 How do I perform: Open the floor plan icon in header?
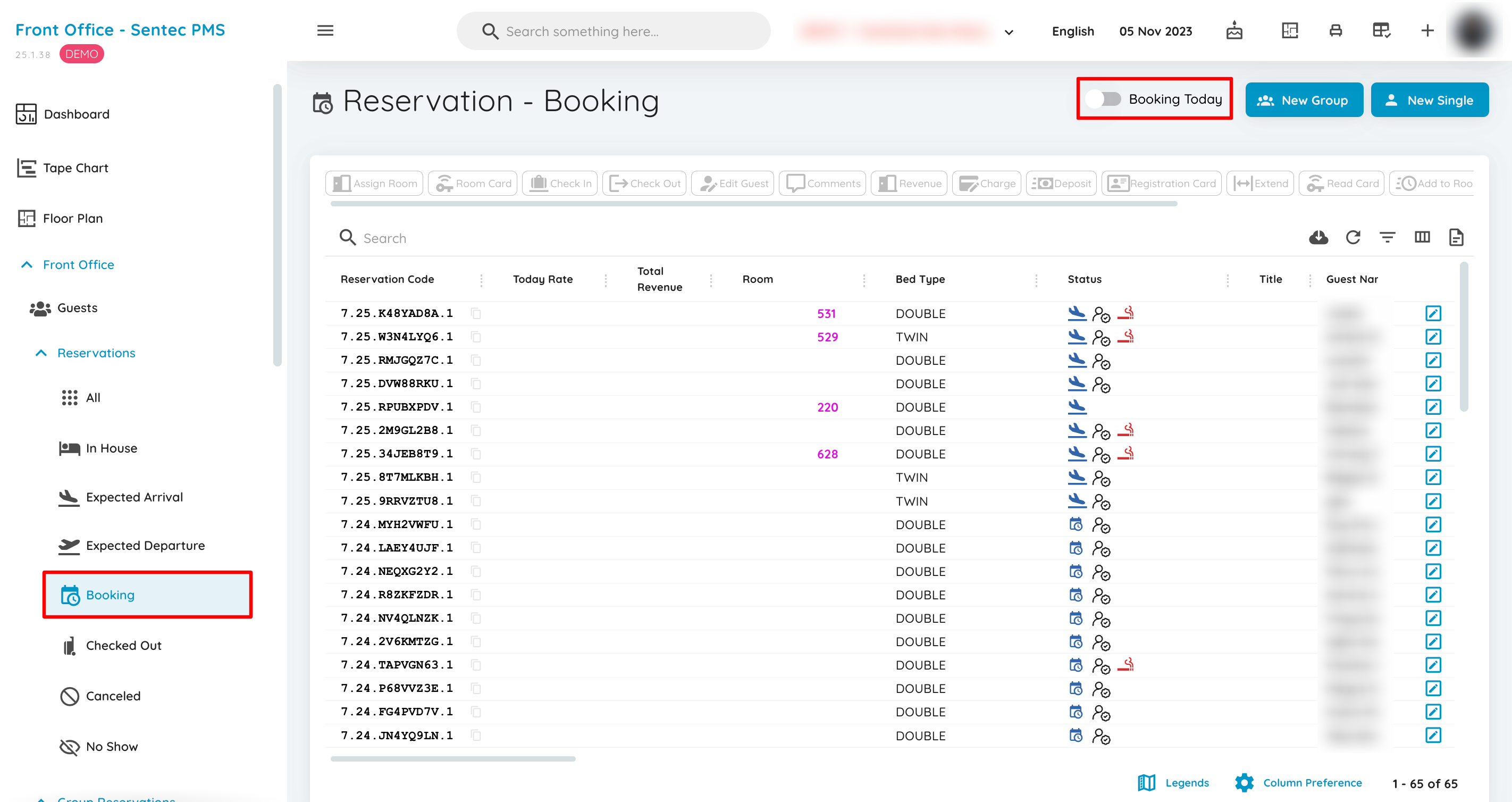tap(1290, 30)
